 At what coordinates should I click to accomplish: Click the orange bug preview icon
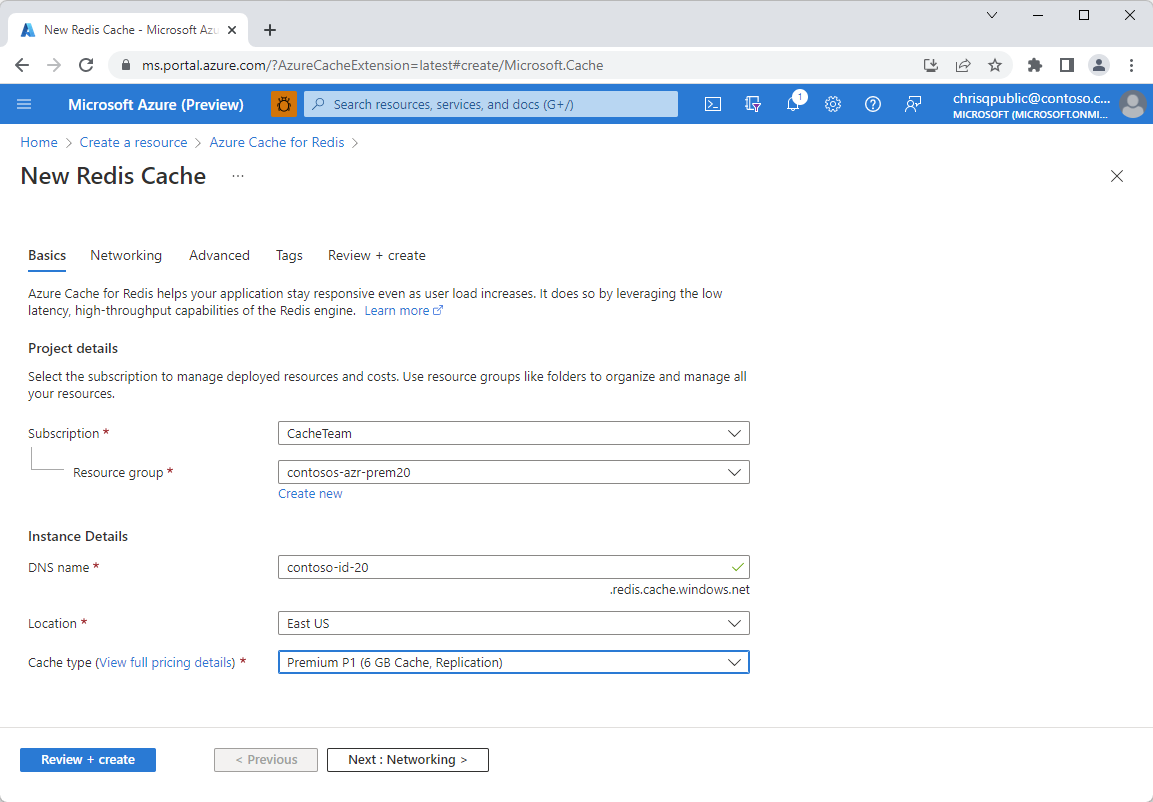coord(284,104)
